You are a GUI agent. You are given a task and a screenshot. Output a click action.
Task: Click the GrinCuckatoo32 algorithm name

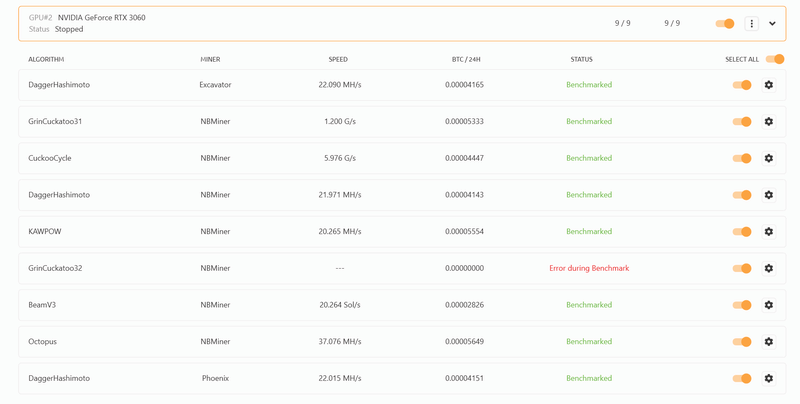click(55, 268)
